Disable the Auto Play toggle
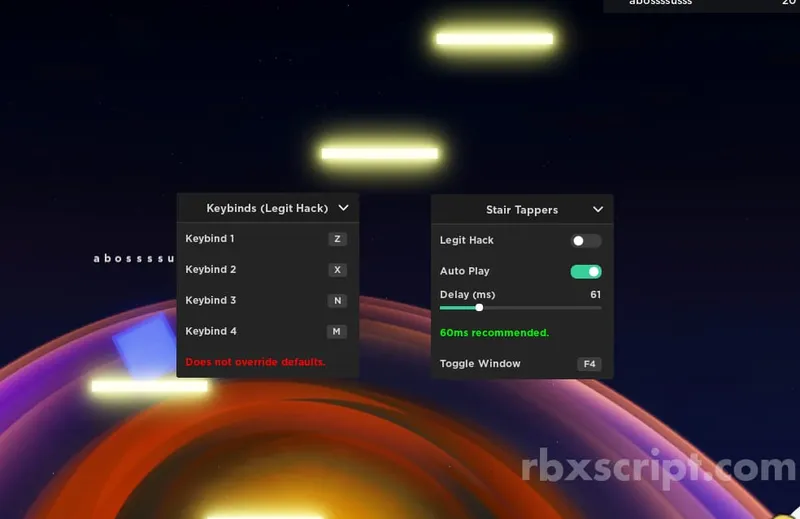This screenshot has width=800, height=519. (586, 271)
